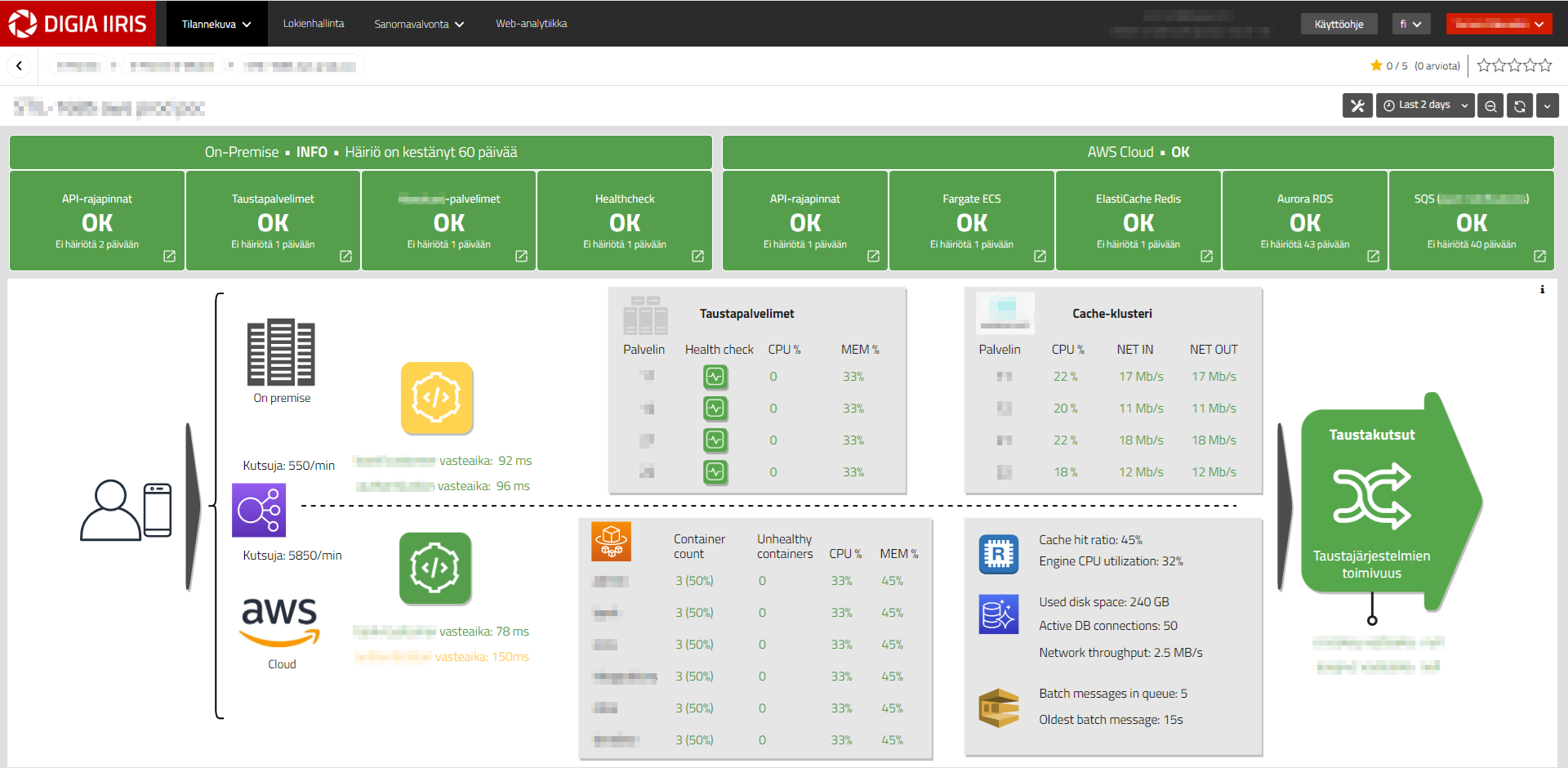
Task: Click 'Network throughput: 2.5 MB/s' text
Action: (1120, 653)
